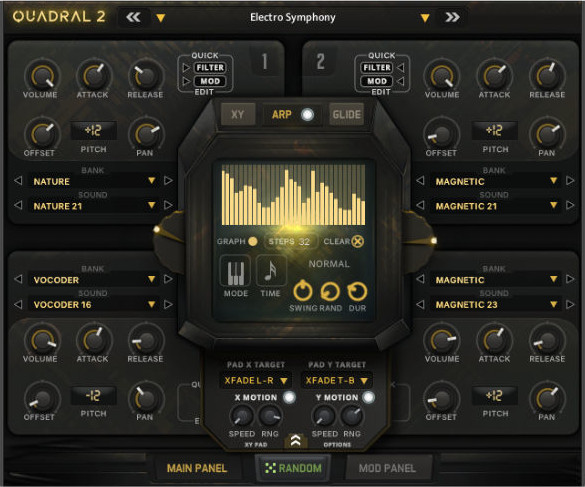Open the VOCODER bank dropdown
Image resolution: width=585 pixels, height=487 pixels.
93,280
